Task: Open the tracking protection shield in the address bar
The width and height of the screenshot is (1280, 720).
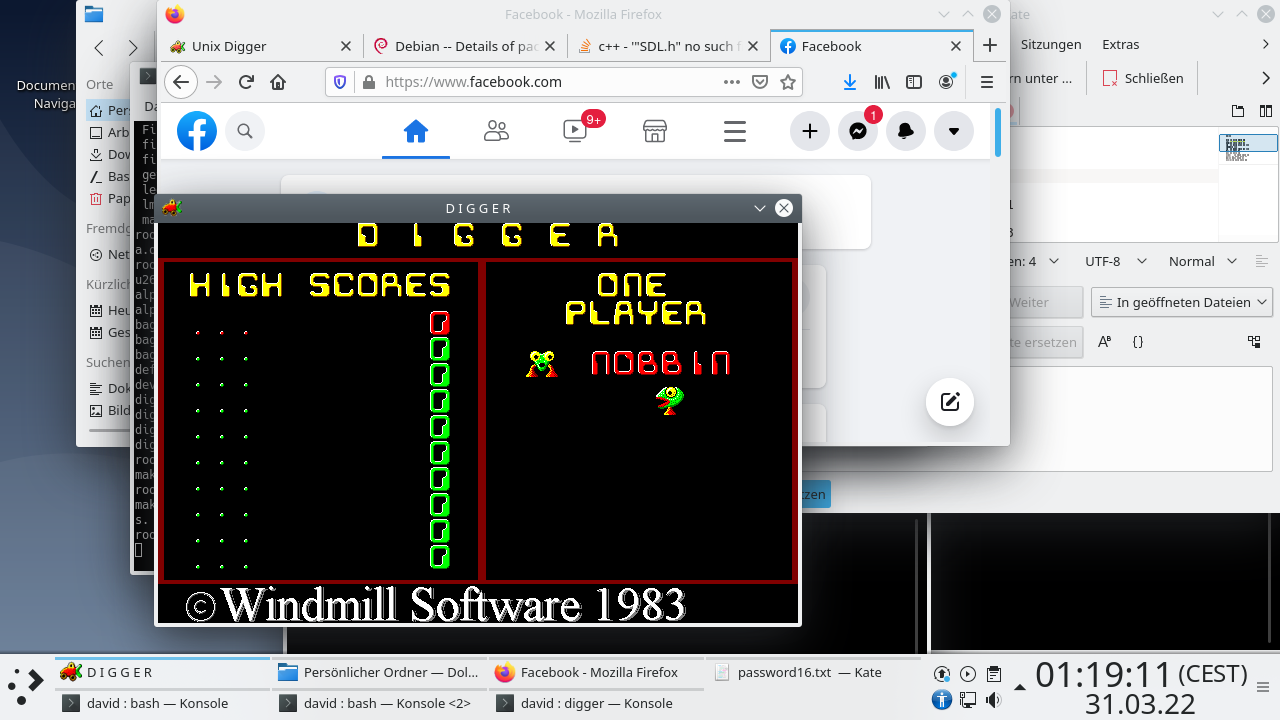Action: click(340, 82)
